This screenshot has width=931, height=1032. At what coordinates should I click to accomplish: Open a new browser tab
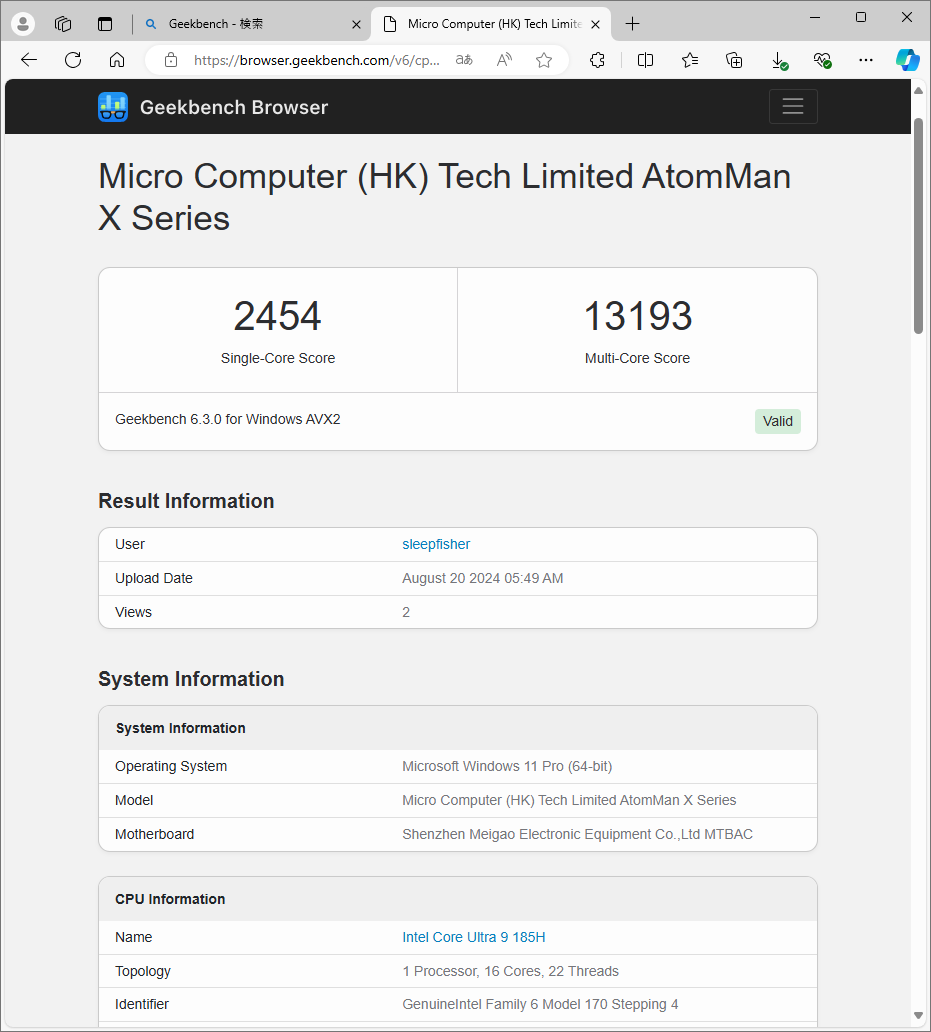(632, 24)
